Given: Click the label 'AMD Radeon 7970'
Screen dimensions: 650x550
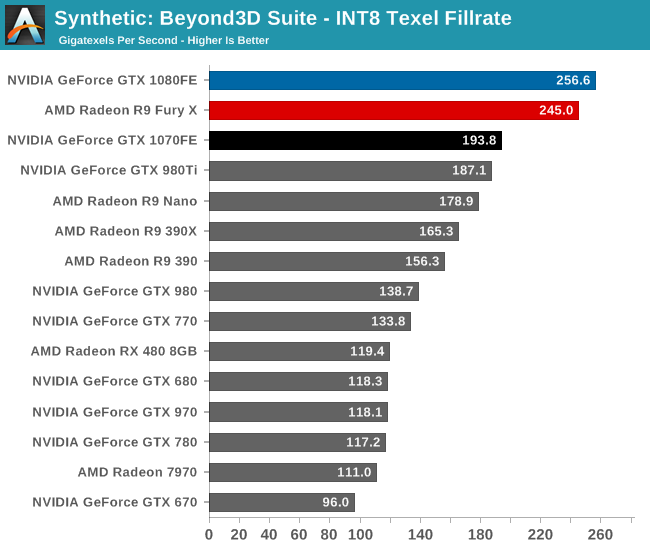Looking at the screenshot, I should (x=137, y=472).
